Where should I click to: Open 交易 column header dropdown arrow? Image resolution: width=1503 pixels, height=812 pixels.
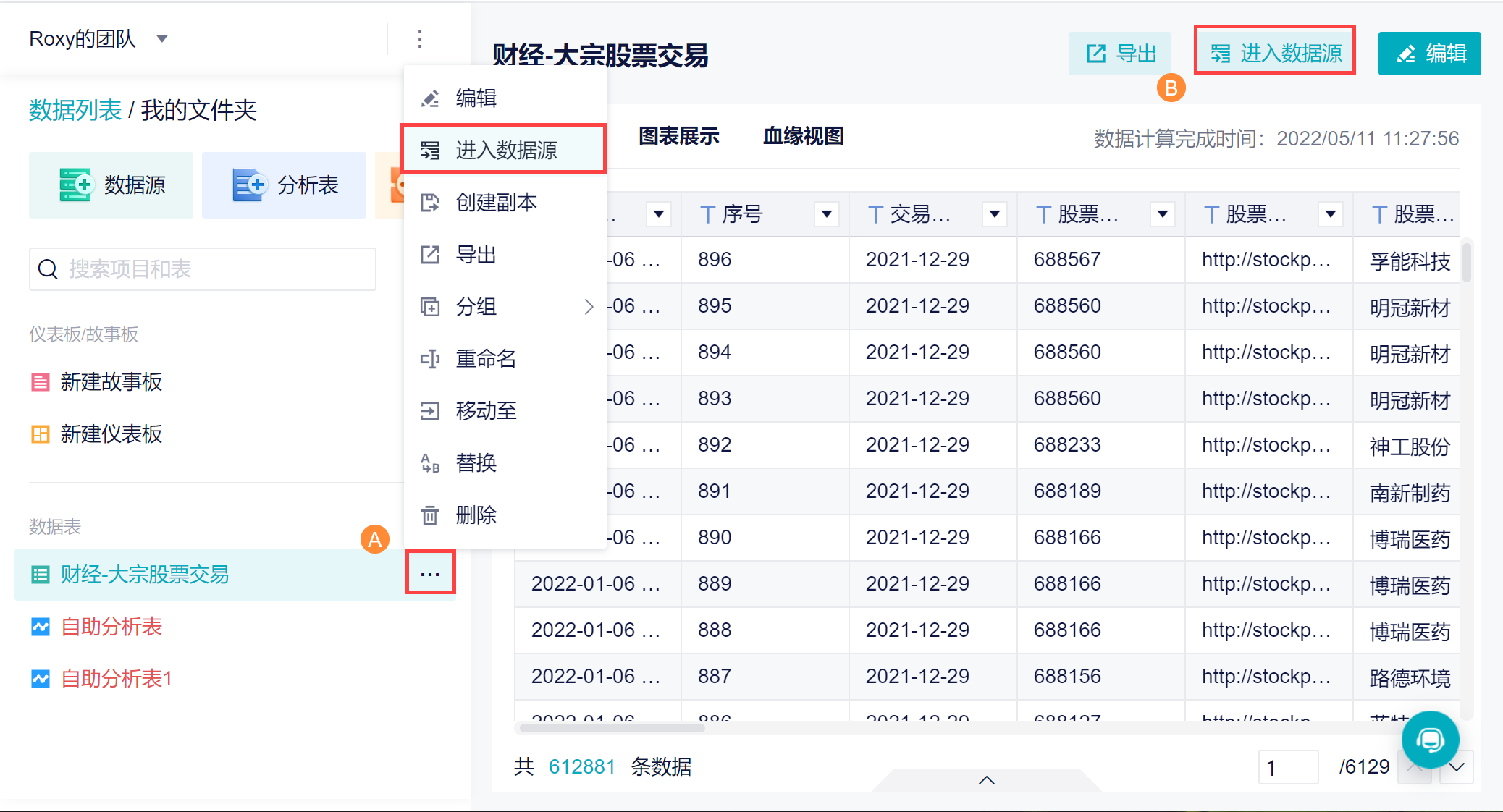(x=994, y=214)
